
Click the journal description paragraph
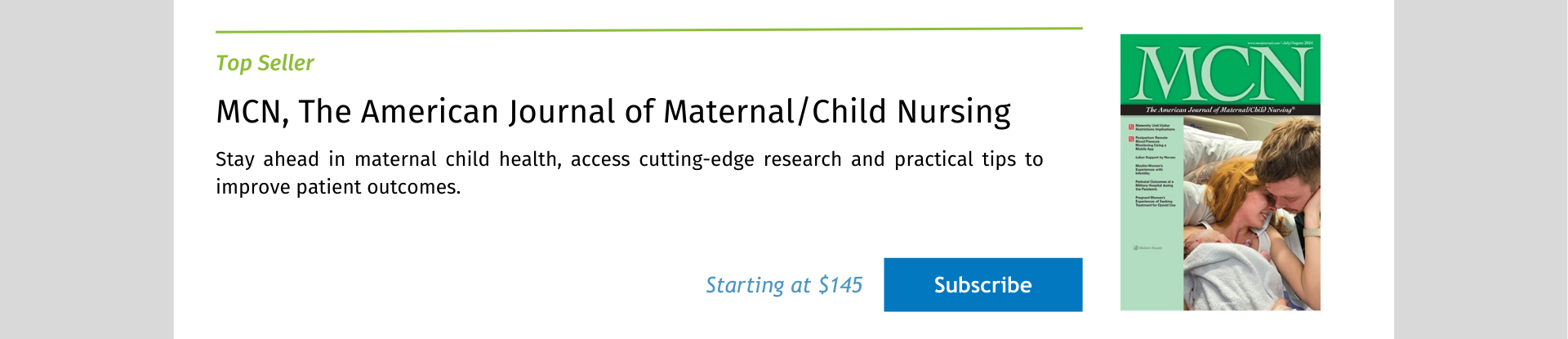click(629, 172)
